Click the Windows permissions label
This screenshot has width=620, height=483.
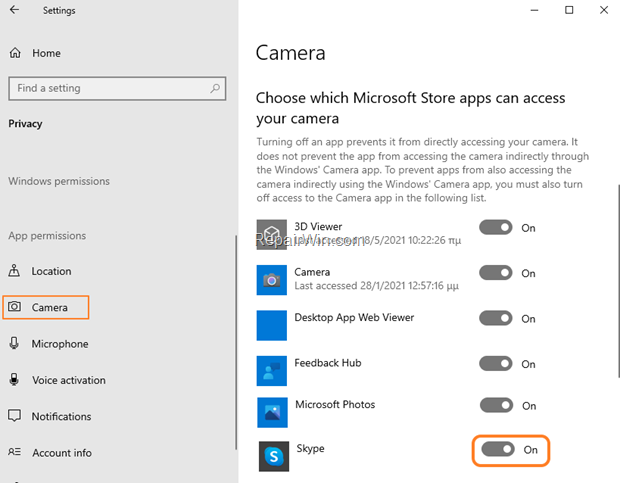(59, 181)
